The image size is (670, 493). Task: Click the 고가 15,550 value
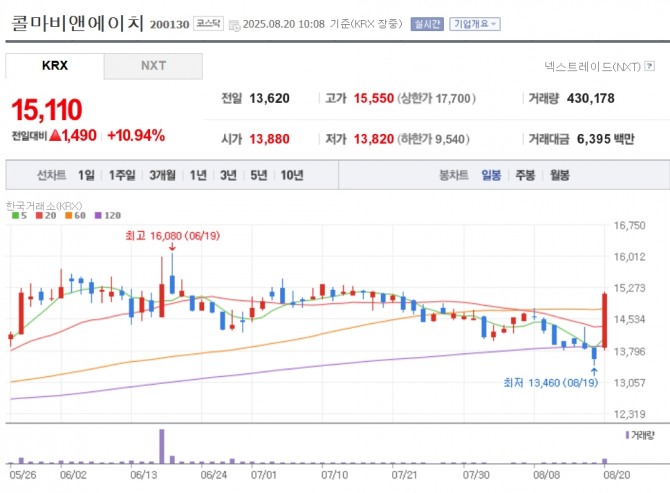point(373,98)
